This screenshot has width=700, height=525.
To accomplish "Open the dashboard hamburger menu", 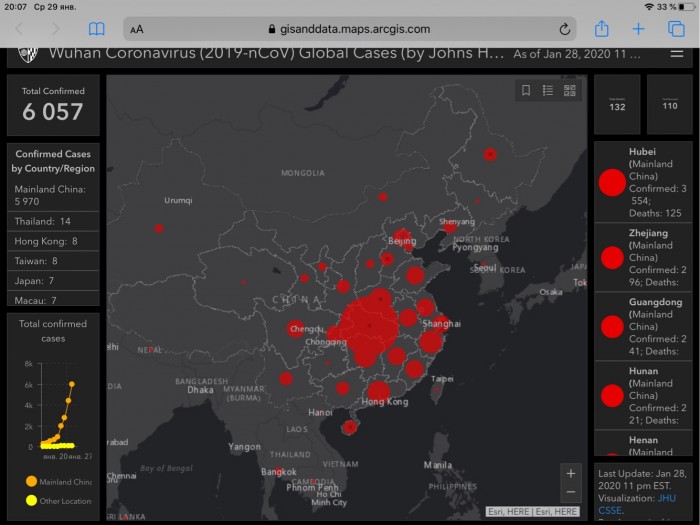I will click(677, 54).
